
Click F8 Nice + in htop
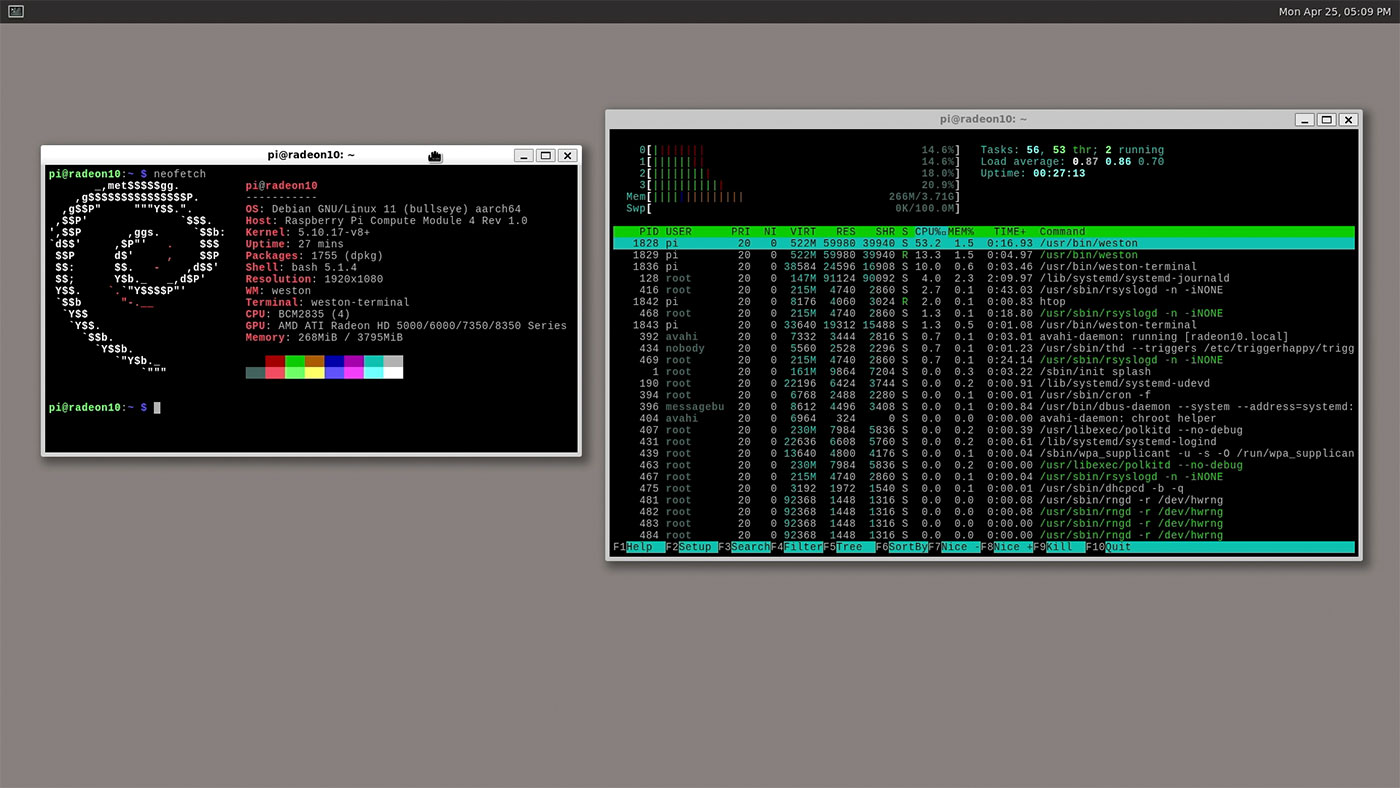tap(1007, 547)
